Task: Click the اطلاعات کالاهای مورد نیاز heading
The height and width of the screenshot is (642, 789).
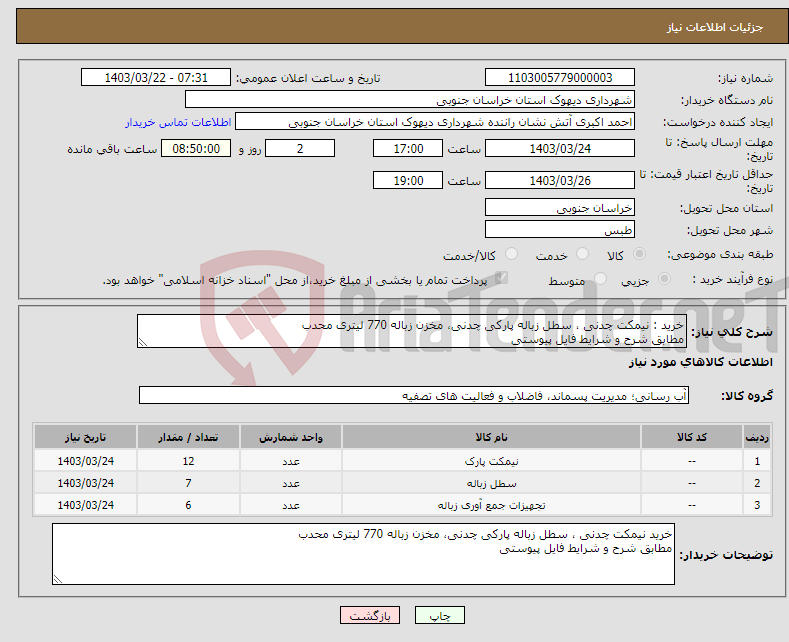Action: tap(700, 362)
